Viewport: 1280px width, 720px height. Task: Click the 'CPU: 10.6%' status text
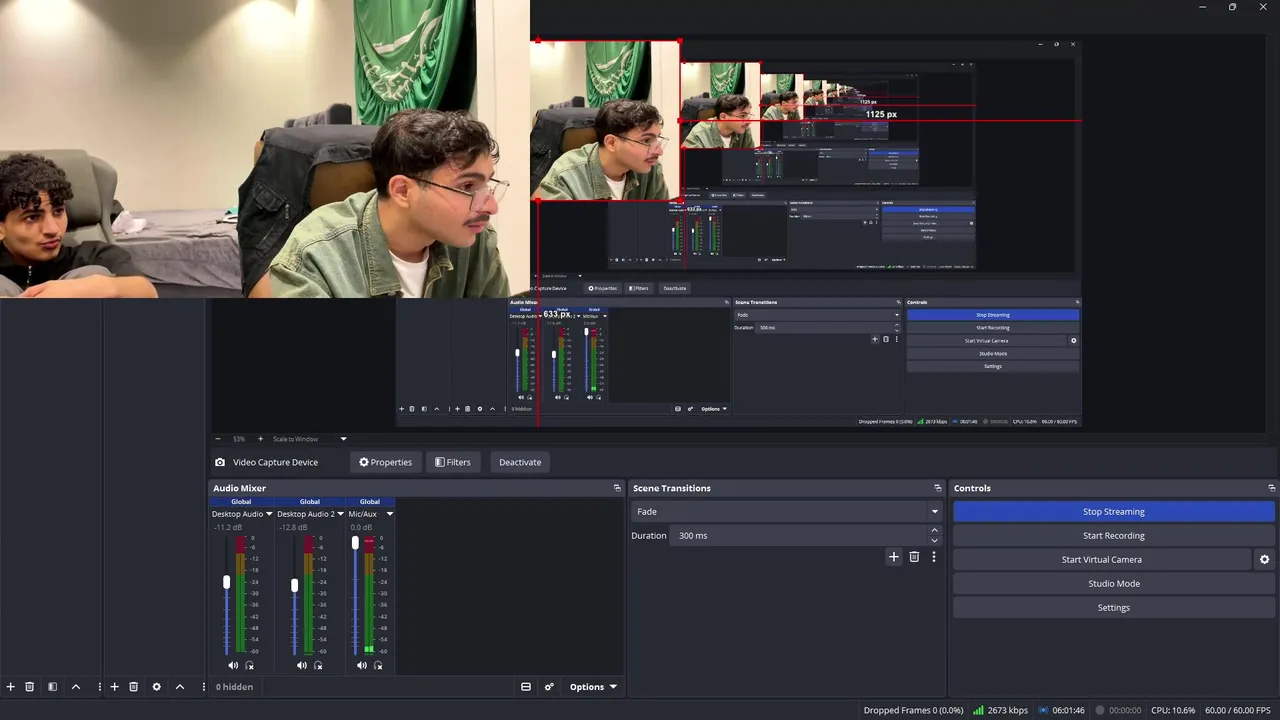click(1173, 711)
